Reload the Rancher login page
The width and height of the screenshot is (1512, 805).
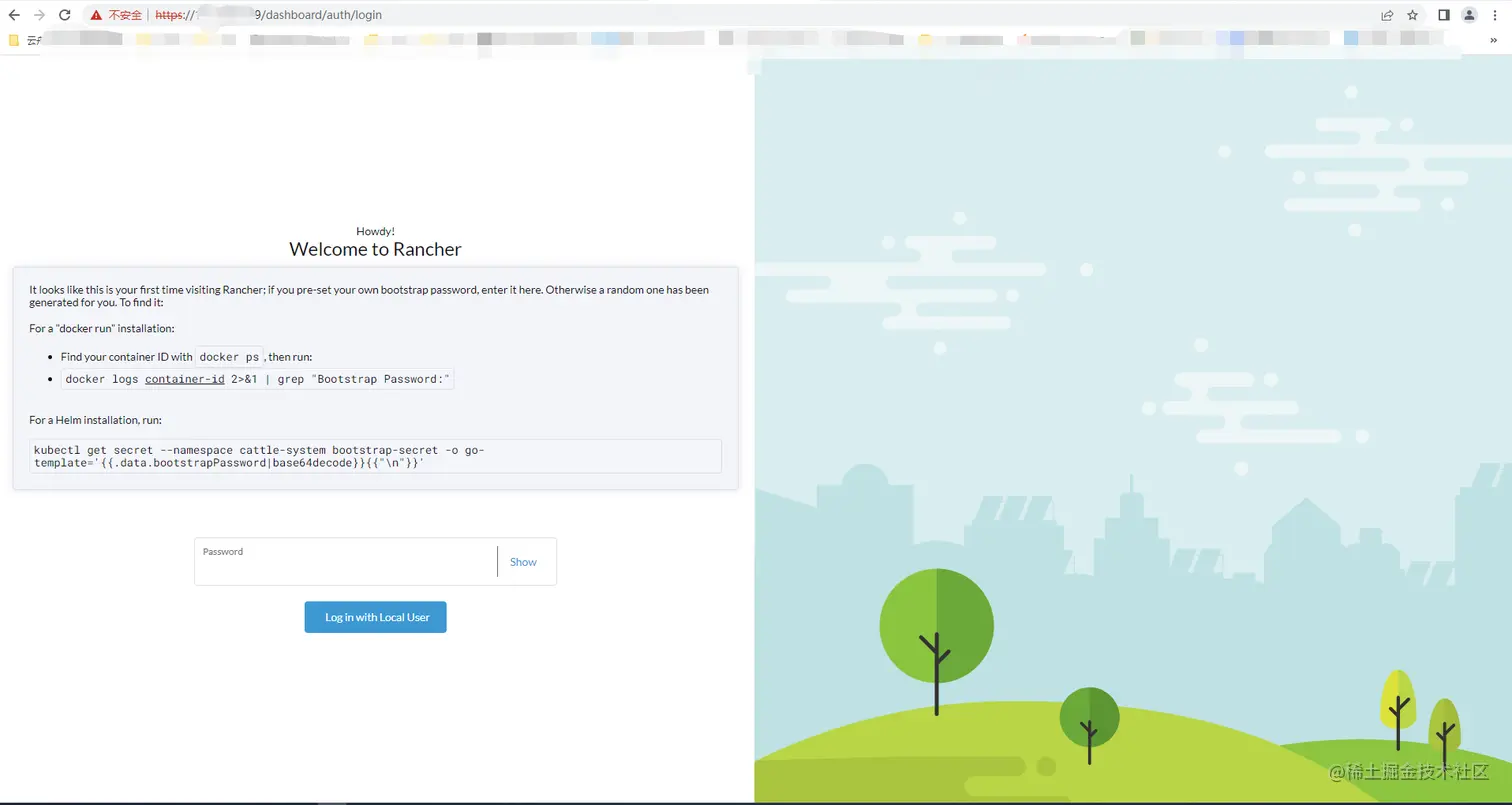click(x=65, y=15)
